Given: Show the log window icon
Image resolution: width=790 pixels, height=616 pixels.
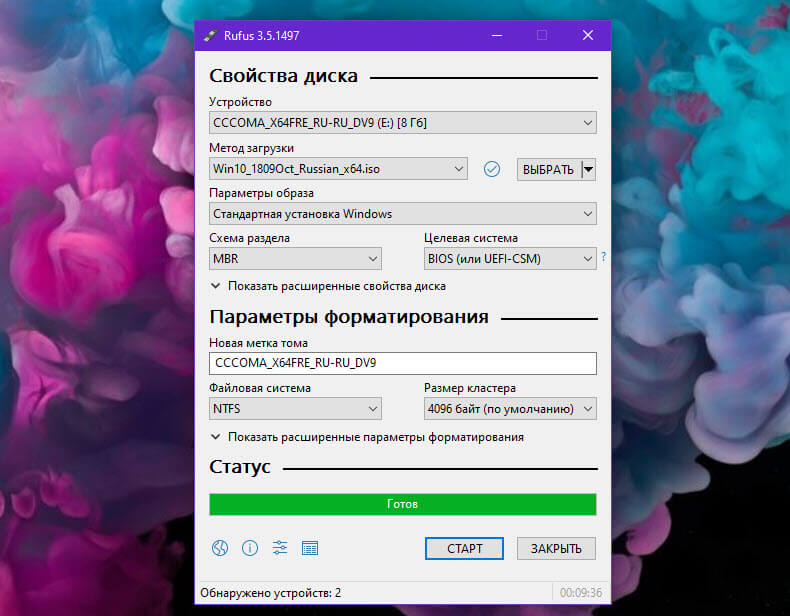Looking at the screenshot, I should [x=309, y=547].
